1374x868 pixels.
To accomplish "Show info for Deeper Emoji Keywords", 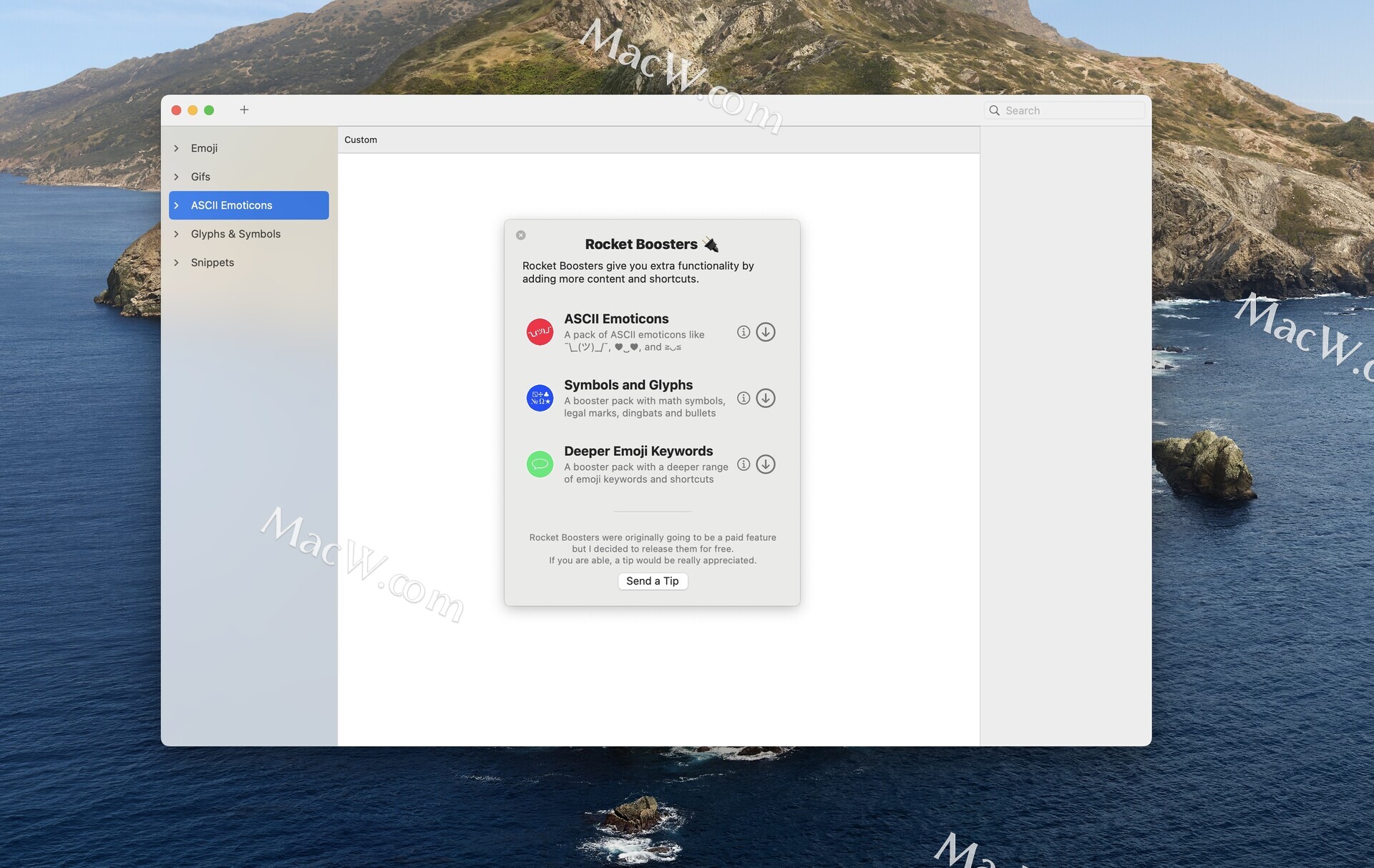I will [x=744, y=464].
